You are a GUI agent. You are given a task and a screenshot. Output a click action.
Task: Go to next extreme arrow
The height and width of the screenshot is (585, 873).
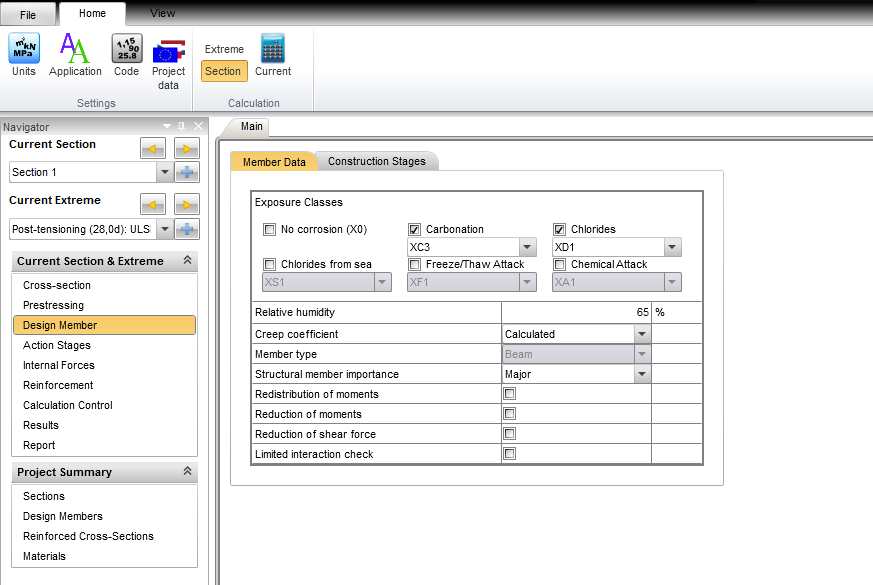tap(187, 205)
